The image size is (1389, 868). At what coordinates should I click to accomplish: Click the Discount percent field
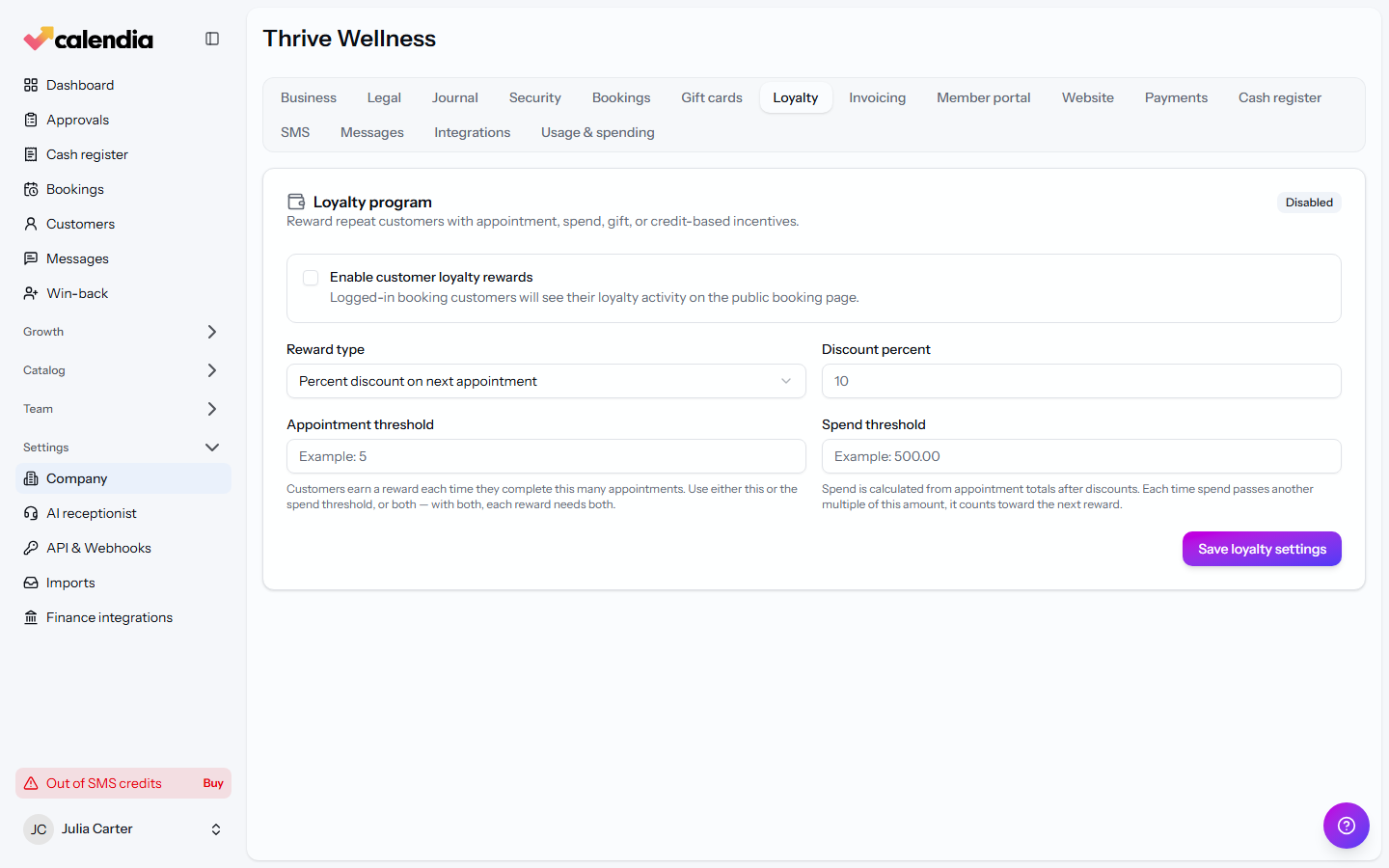coord(1081,381)
